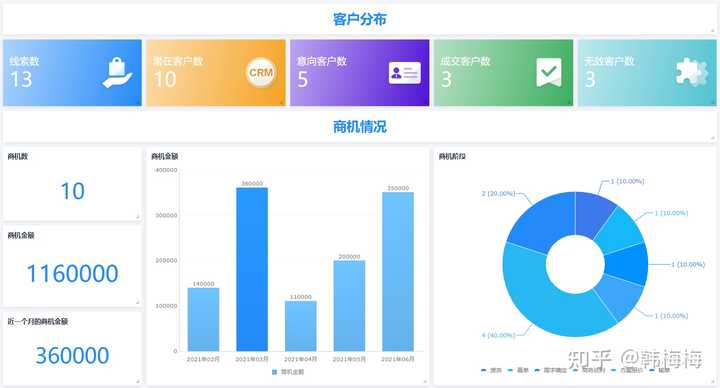This screenshot has width=720, height=388.
Task: Select the 2021年02月 bar
Action: [x=203, y=320]
